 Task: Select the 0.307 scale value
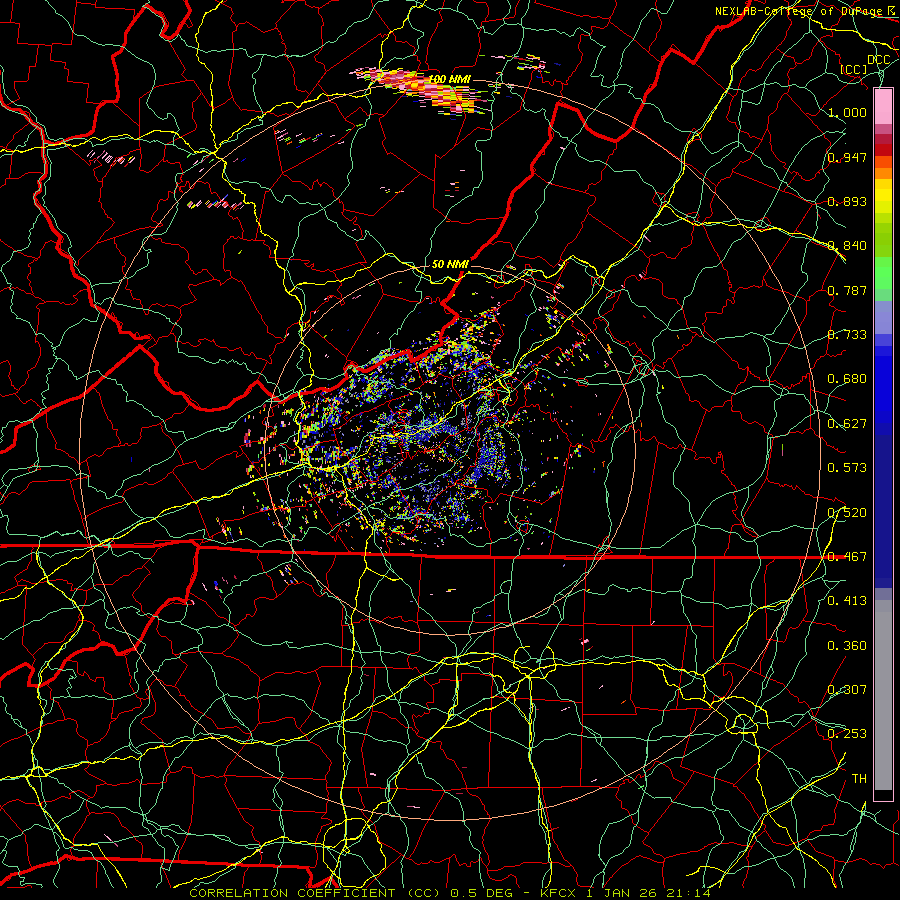click(847, 690)
